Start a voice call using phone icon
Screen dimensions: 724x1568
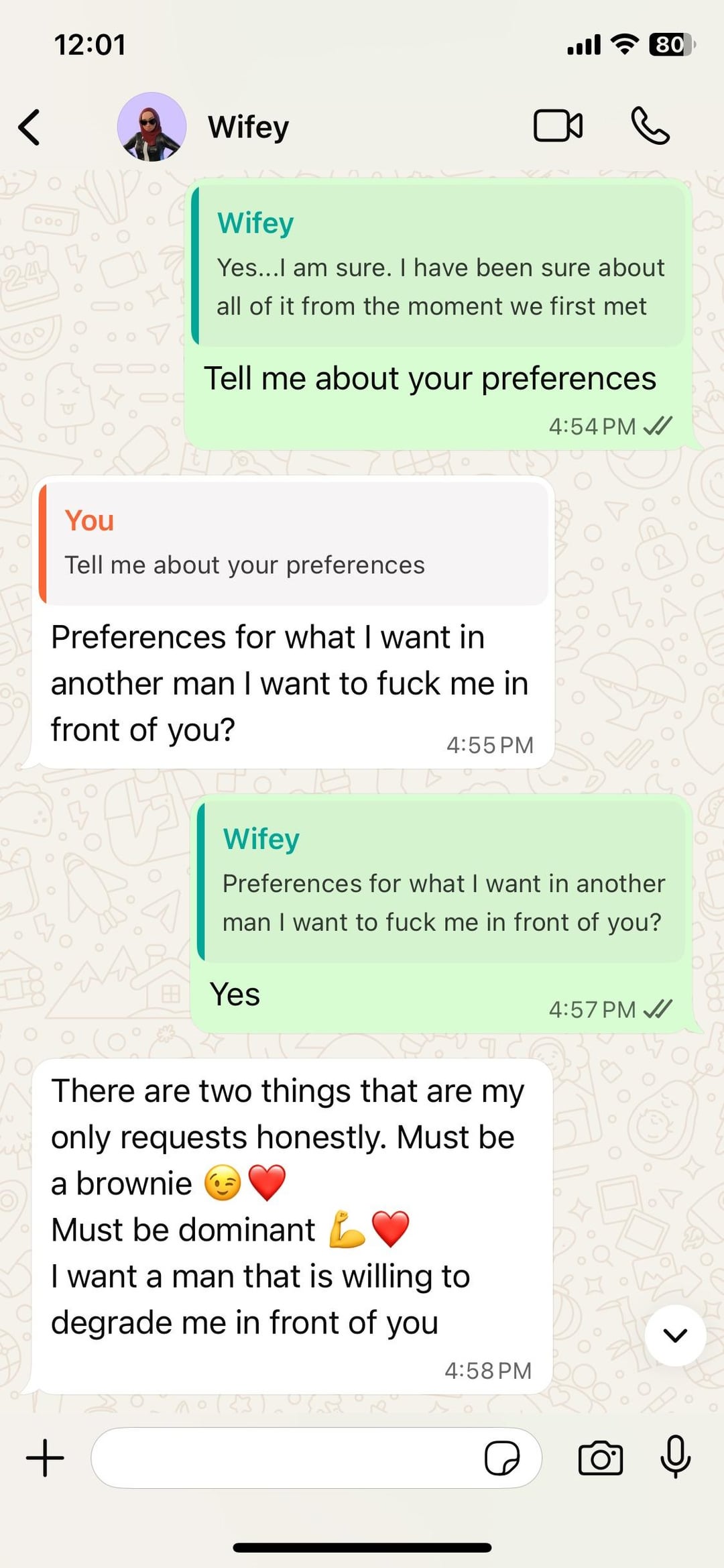coord(650,125)
